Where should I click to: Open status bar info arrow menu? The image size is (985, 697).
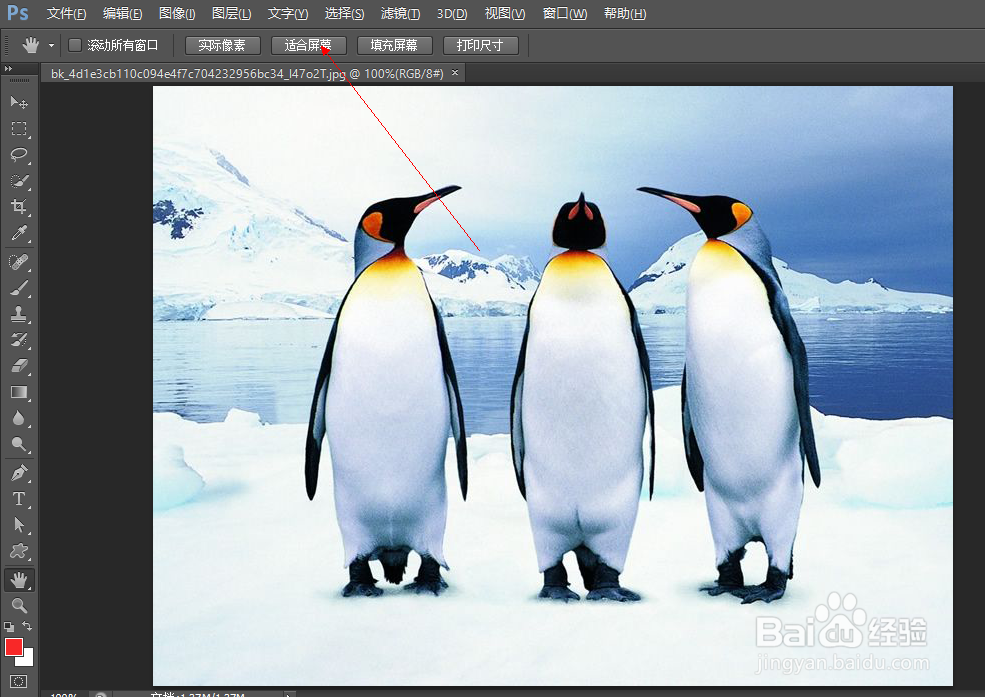click(x=288, y=694)
